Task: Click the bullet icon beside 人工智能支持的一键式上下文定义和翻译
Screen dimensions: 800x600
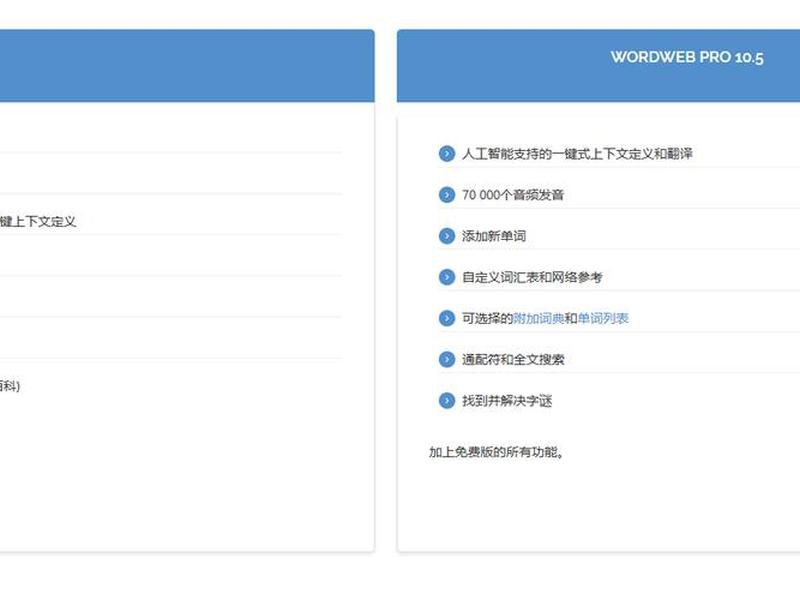Action: pyautogui.click(x=446, y=154)
